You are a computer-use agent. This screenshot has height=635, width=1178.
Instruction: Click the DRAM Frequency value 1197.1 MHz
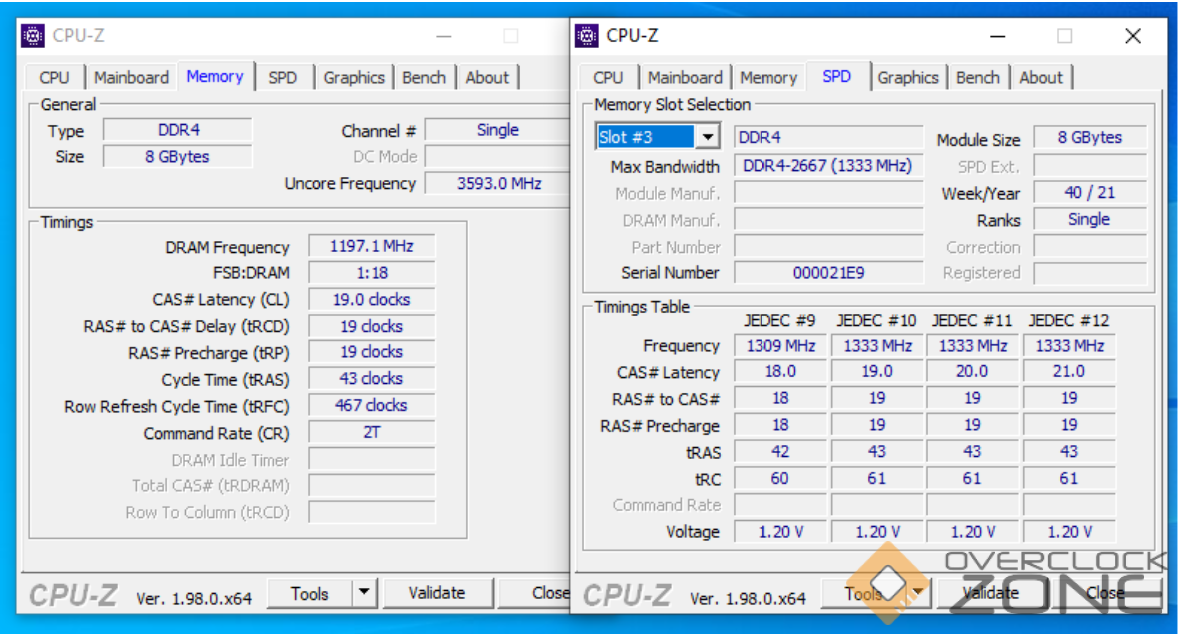point(371,246)
